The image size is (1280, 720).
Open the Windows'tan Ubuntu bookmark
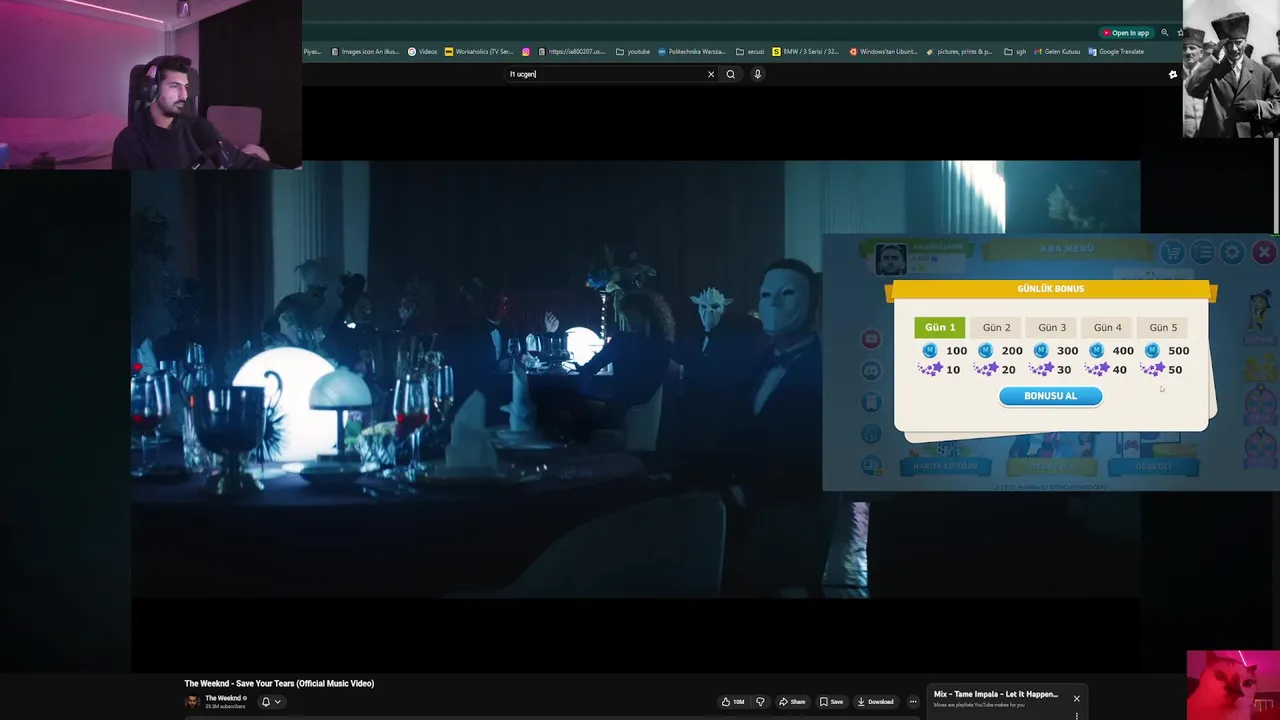click(x=883, y=52)
